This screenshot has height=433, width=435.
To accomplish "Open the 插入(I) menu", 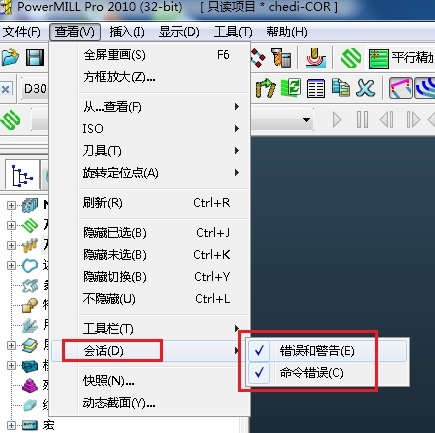I will 127,32.
